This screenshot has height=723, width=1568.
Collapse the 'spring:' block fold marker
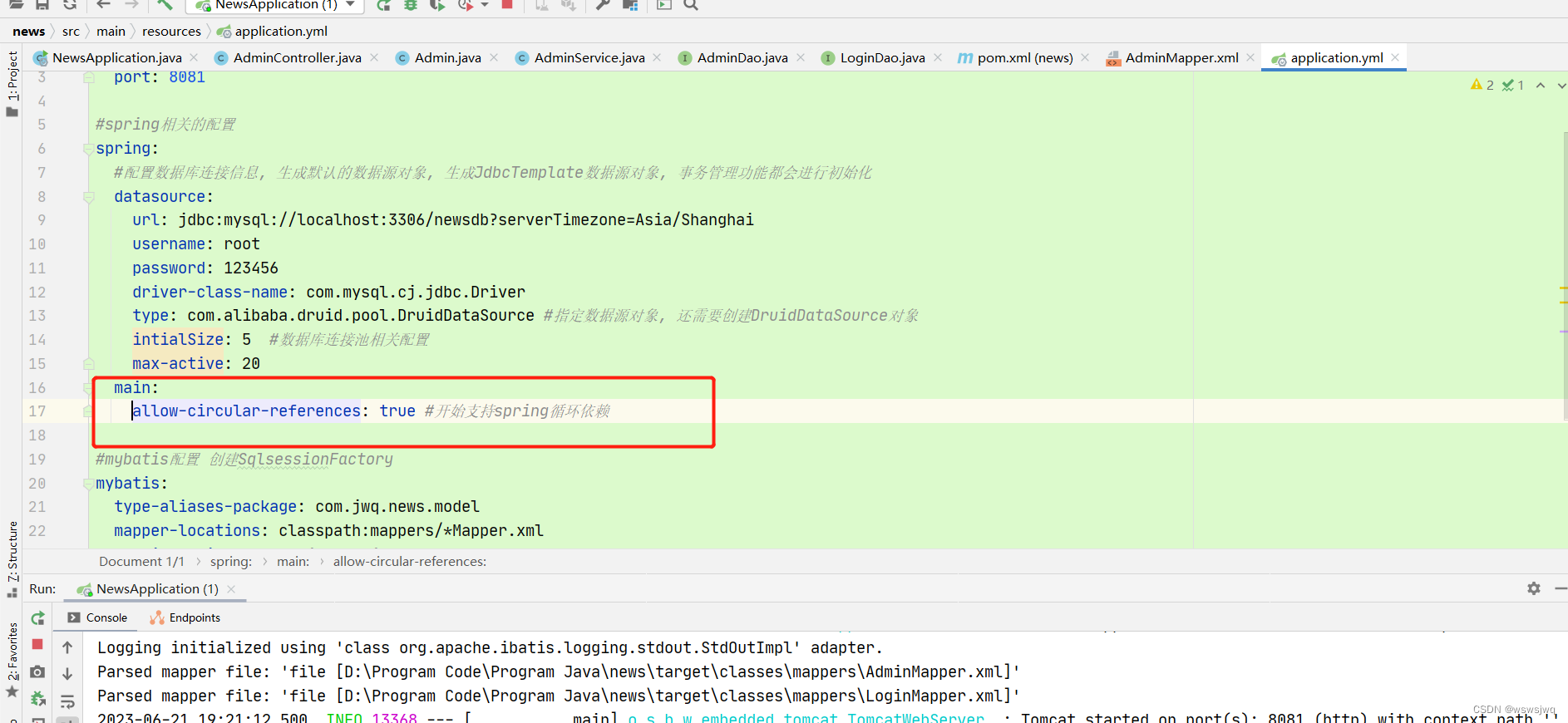pos(88,149)
